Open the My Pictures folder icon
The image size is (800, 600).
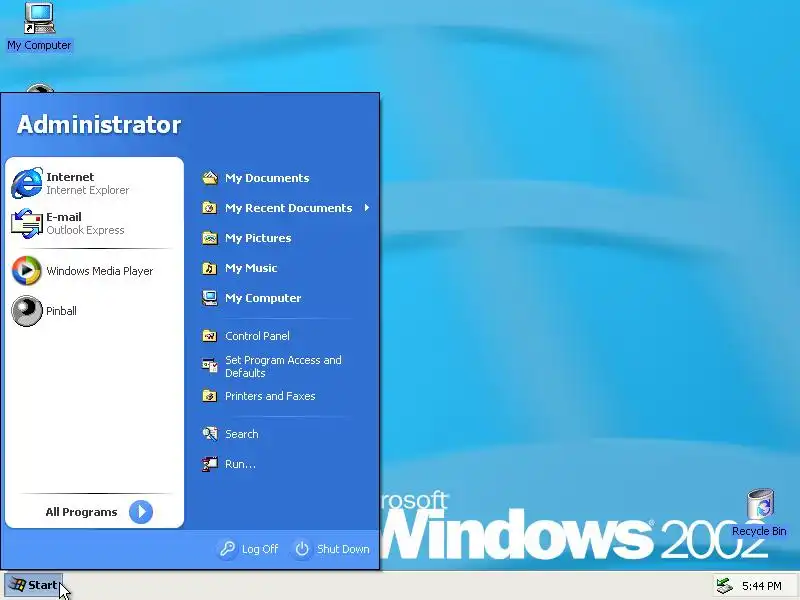pos(210,238)
